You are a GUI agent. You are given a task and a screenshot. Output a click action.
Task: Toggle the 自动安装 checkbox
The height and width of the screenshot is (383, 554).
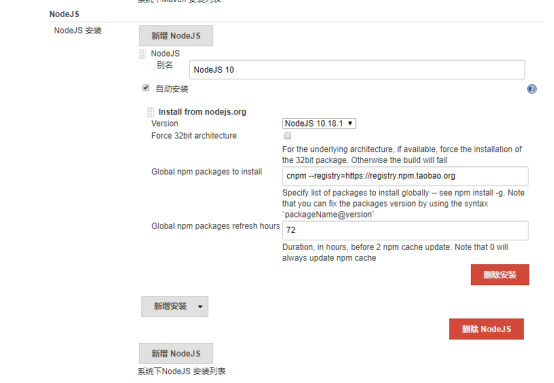pos(146,88)
